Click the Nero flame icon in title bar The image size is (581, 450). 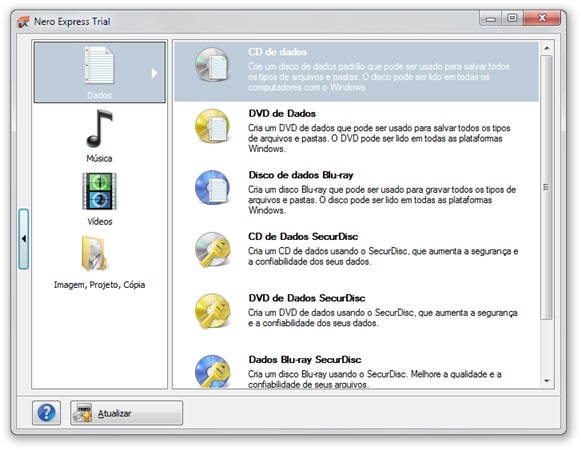pyautogui.click(x=23, y=22)
